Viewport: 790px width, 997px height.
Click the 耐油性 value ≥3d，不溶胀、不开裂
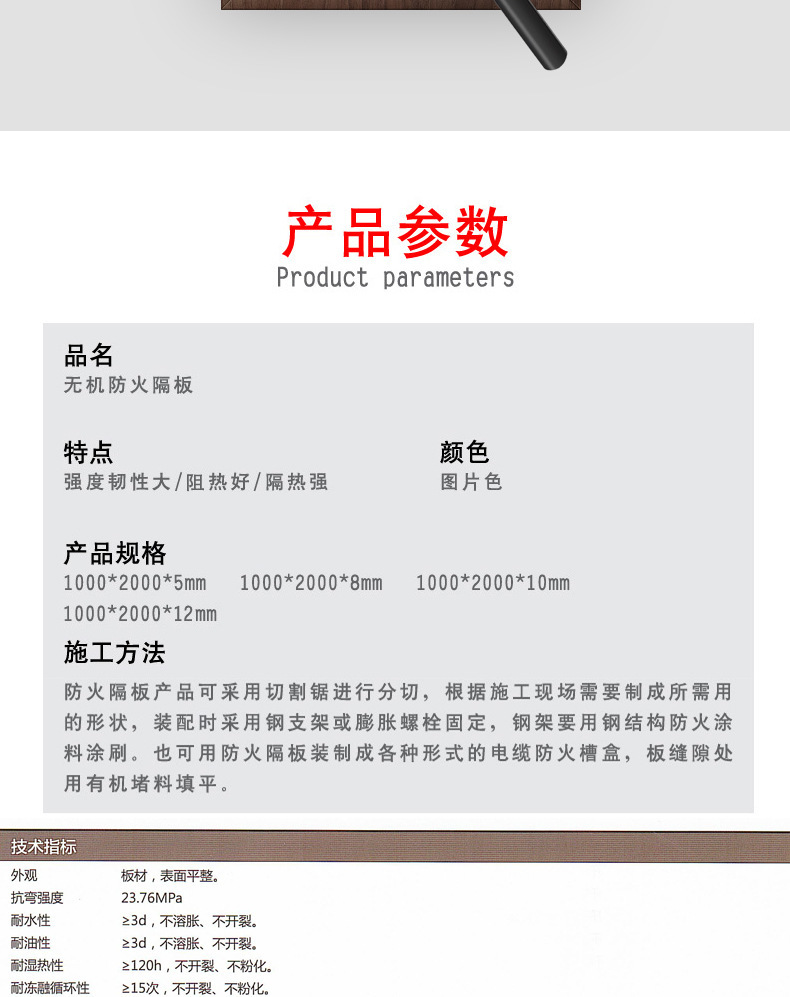tap(190, 944)
